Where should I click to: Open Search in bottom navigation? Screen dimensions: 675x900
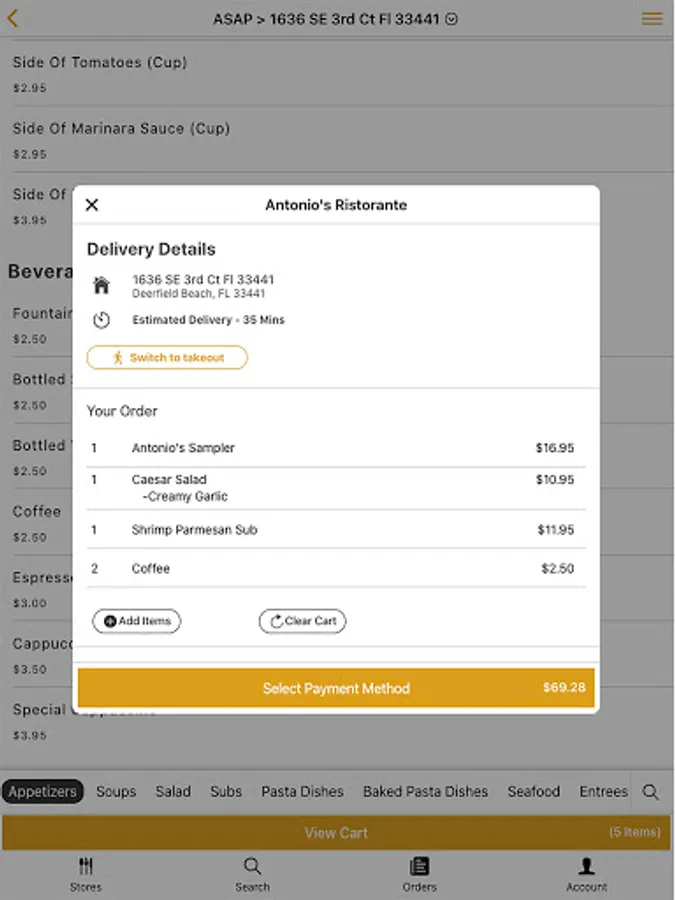pyautogui.click(x=252, y=874)
